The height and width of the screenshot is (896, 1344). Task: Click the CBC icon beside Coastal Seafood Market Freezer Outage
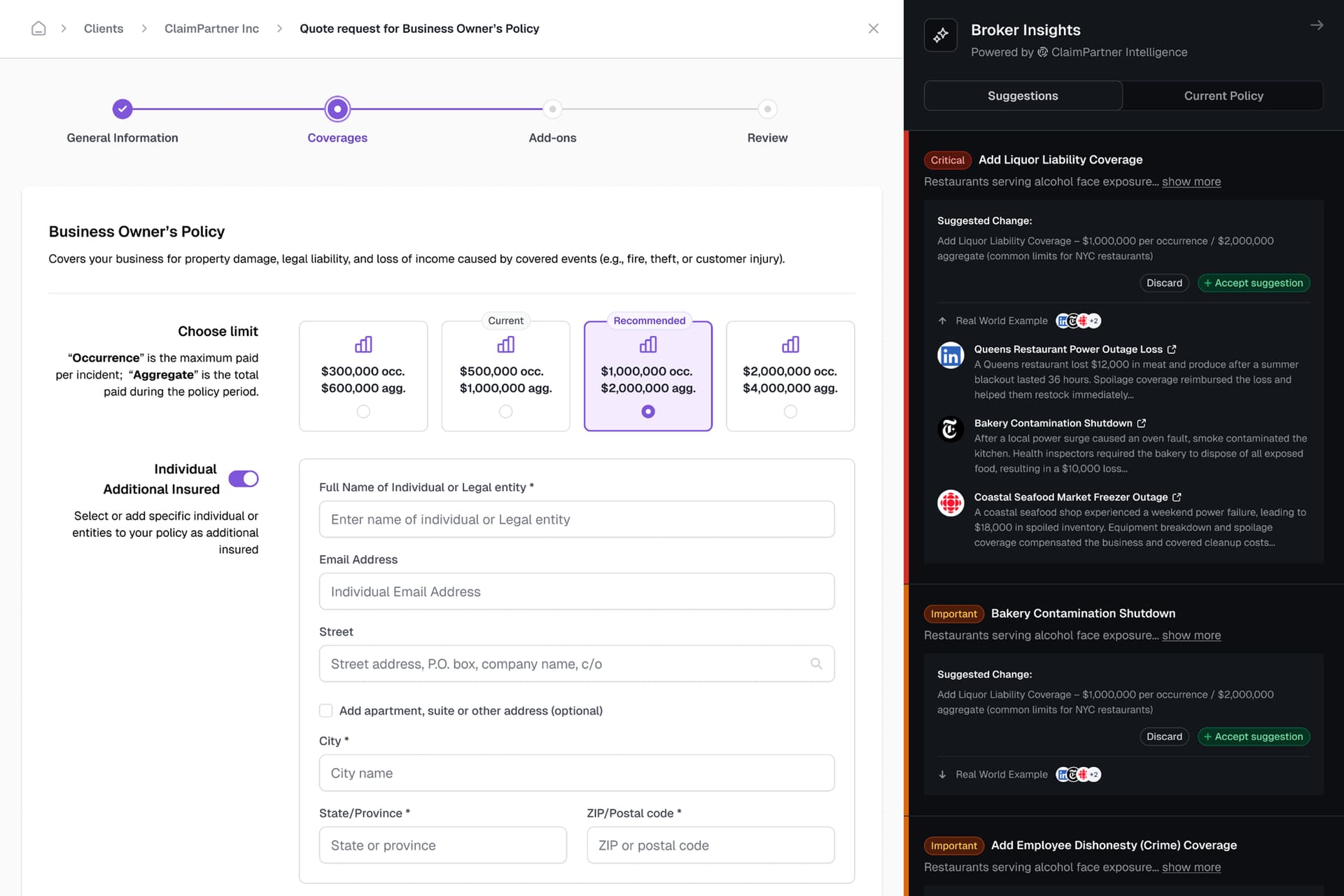[950, 503]
